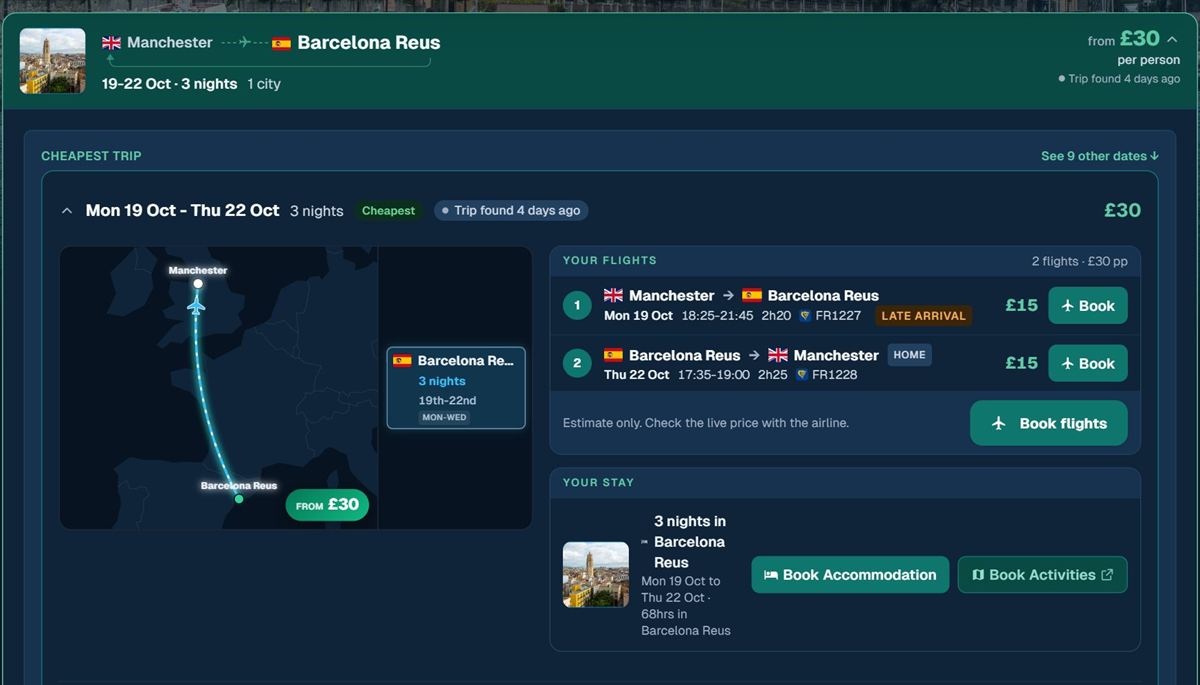Select the Manchester marker on the map
1200x685 pixels.
pyautogui.click(x=198, y=283)
